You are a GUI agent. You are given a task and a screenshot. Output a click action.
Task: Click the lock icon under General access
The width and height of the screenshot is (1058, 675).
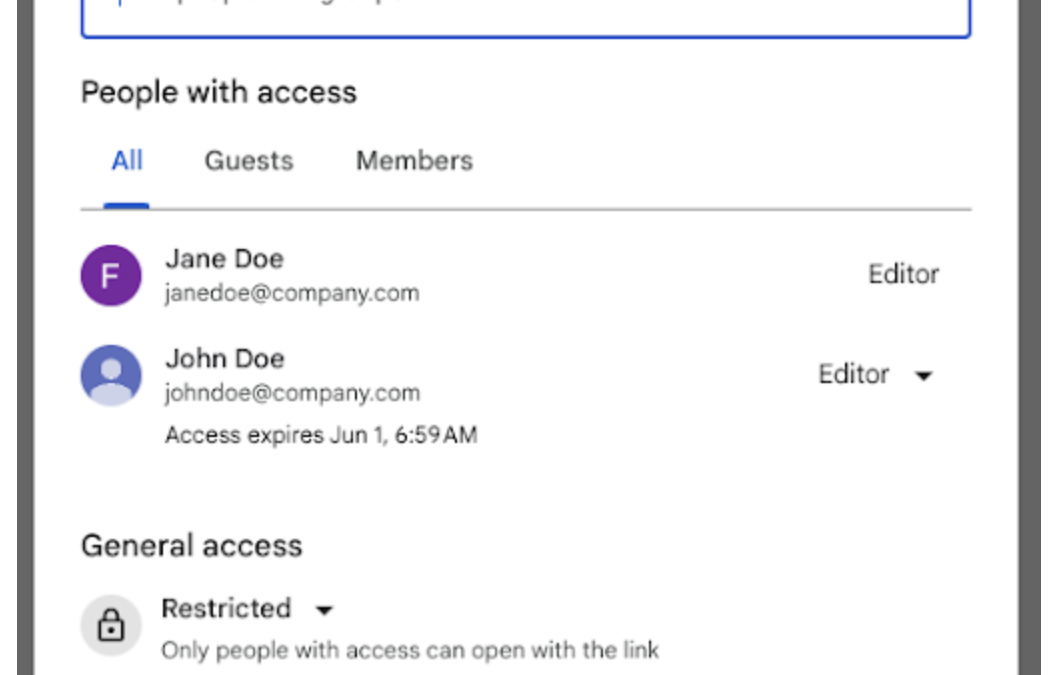[x=111, y=626]
